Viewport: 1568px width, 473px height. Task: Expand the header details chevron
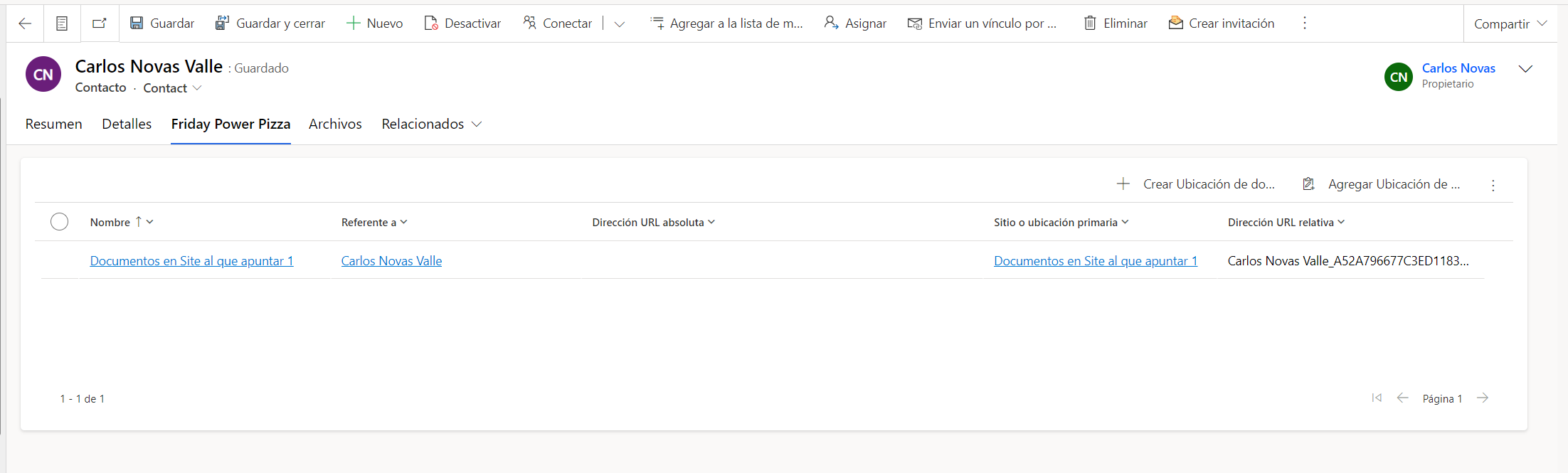1525,69
